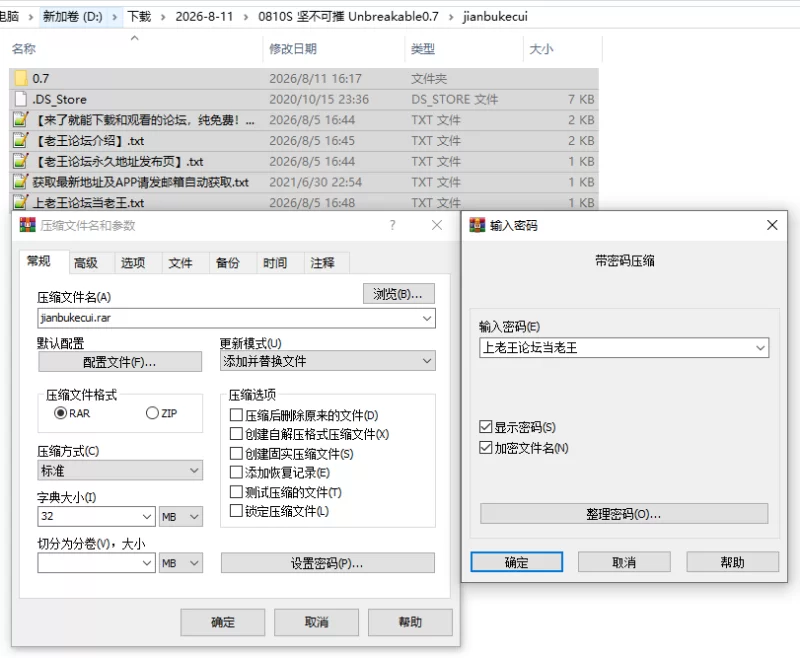The image size is (800, 658).
Task: Click the 【老王论坛介绍】.txt file icon
Action: (x=20, y=140)
